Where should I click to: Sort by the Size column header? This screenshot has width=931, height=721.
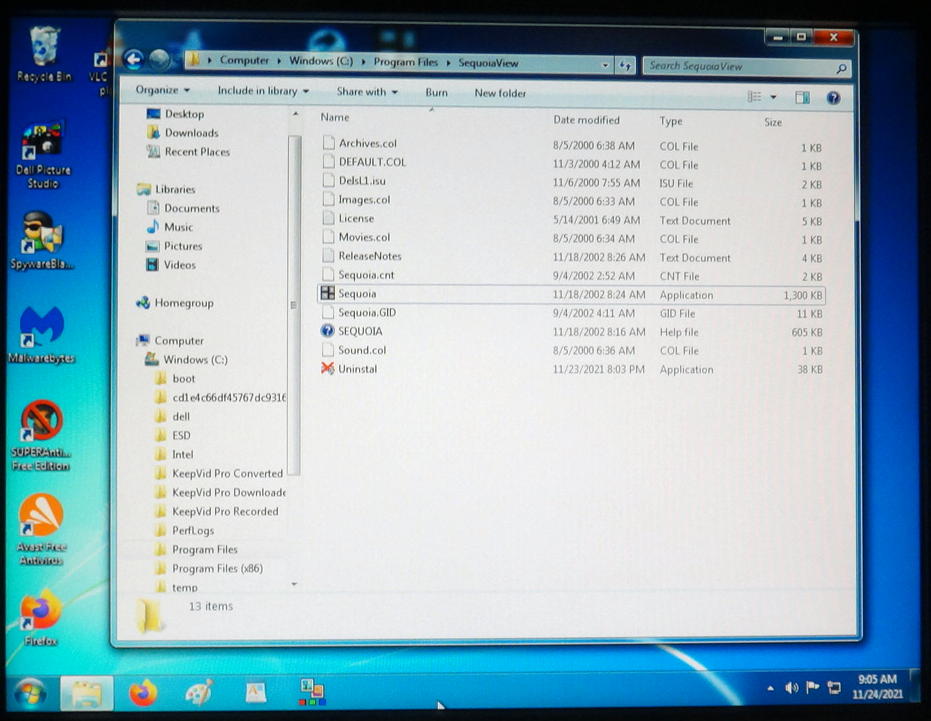tap(772, 122)
